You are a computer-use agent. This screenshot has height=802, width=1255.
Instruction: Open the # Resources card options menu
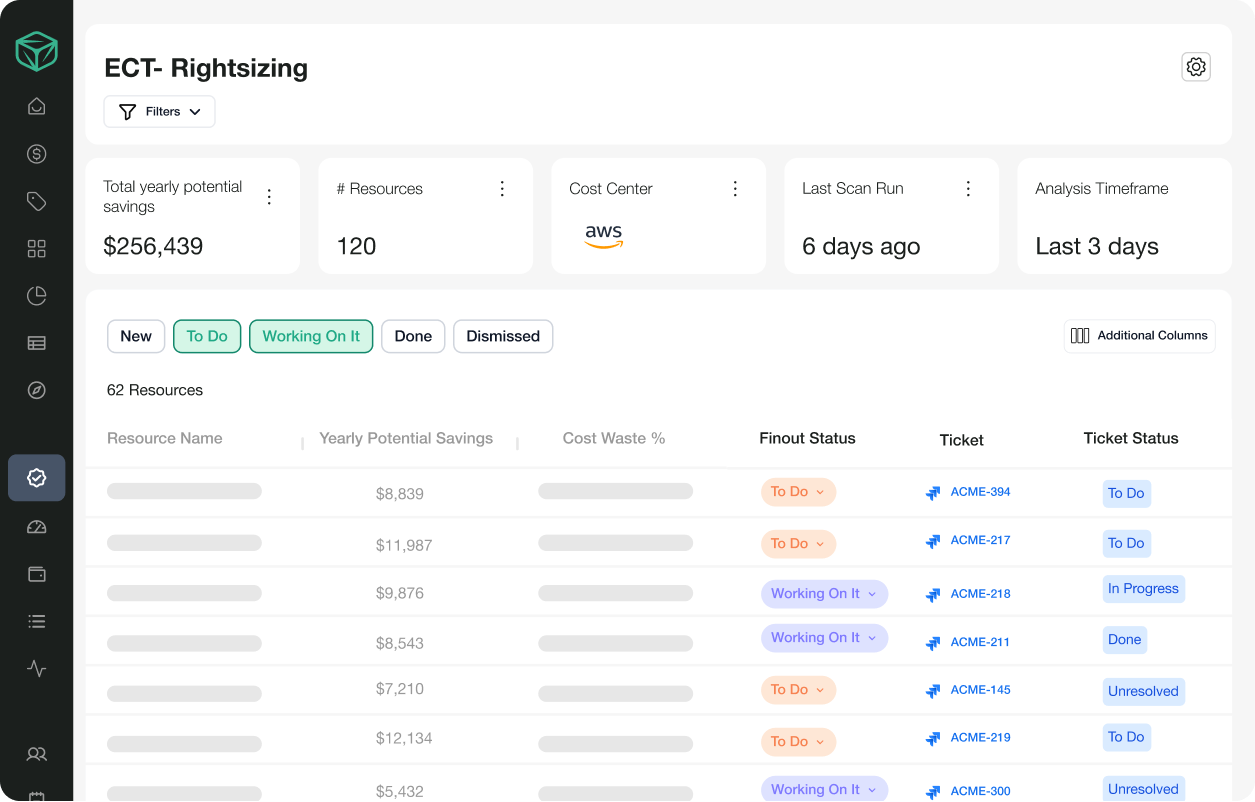coord(502,189)
